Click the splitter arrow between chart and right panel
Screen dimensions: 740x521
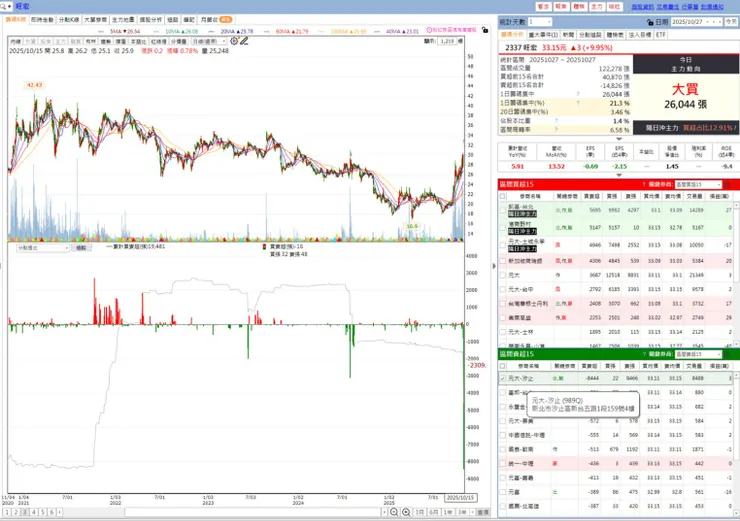pos(494,266)
